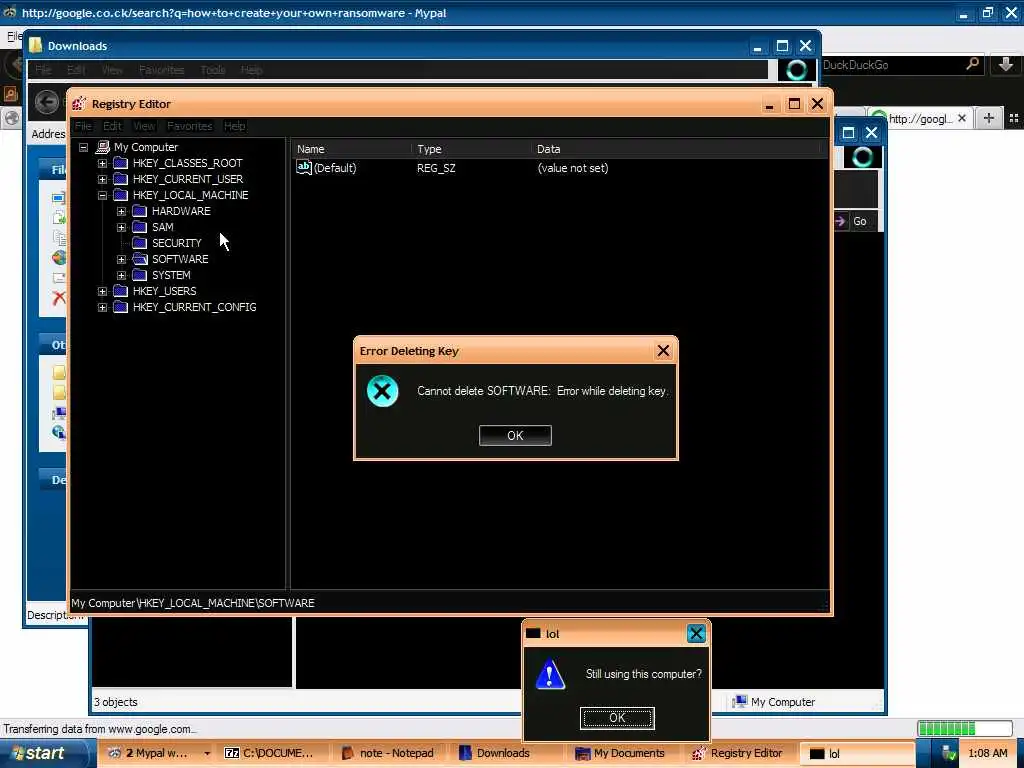The height and width of the screenshot is (768, 1024).
Task: Expand the SOFTWARE key
Action: 121,259
